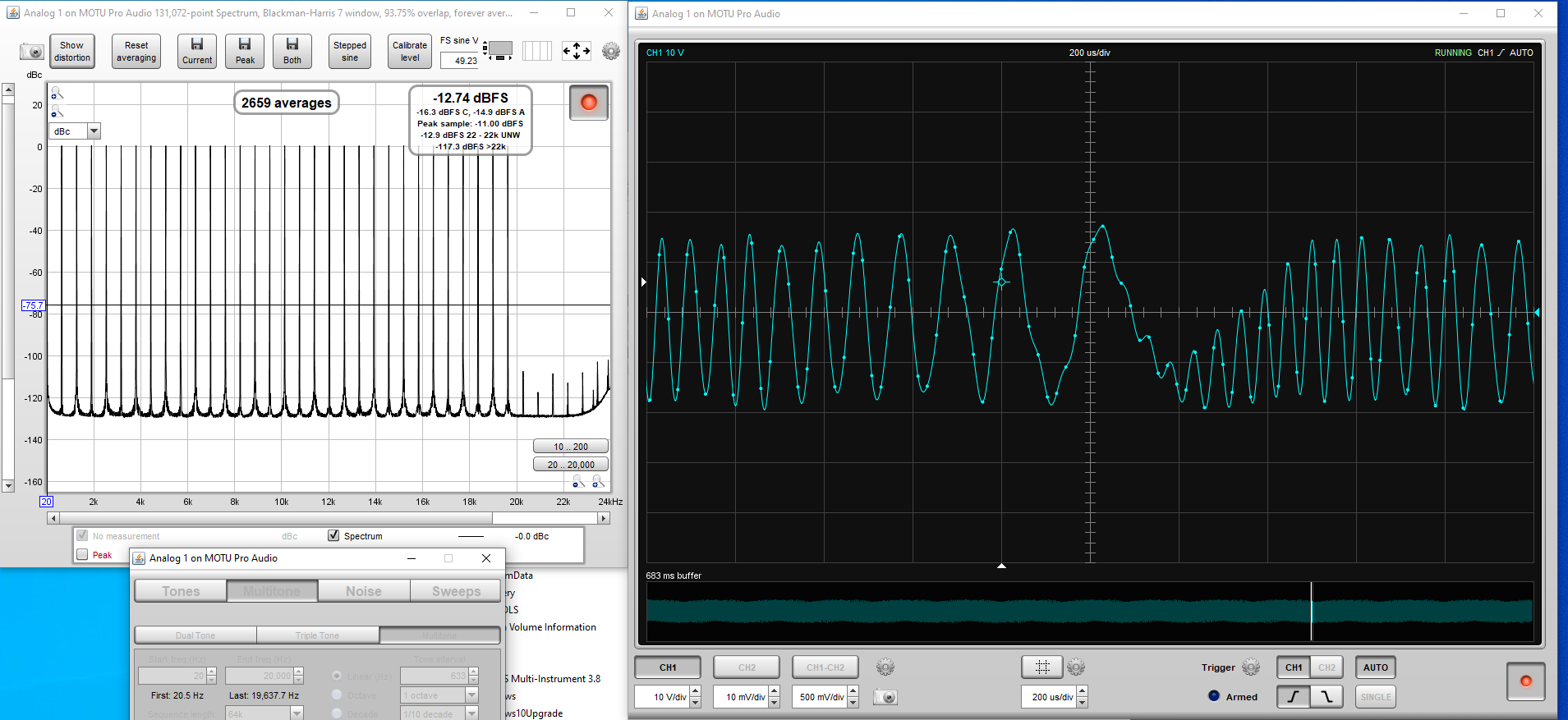This screenshot has width=1568, height=720.
Task: Zoom in horizontal axis magnifier on spectrum
Action: click(x=598, y=482)
